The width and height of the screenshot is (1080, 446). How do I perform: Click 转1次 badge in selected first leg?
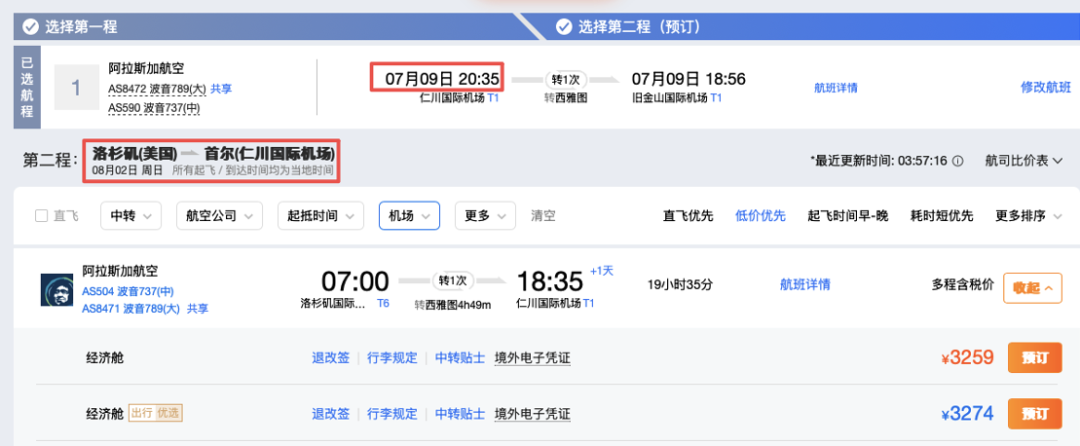point(565,79)
